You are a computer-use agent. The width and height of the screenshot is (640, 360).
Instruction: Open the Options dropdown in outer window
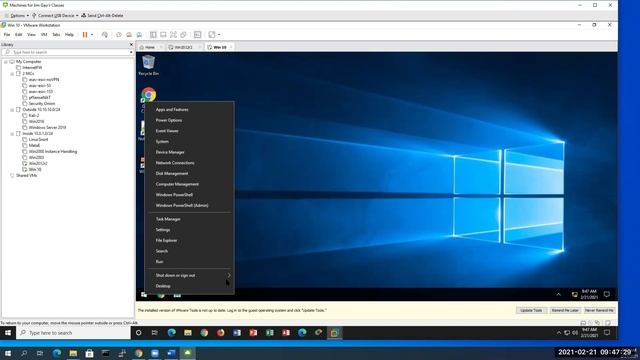(17, 16)
